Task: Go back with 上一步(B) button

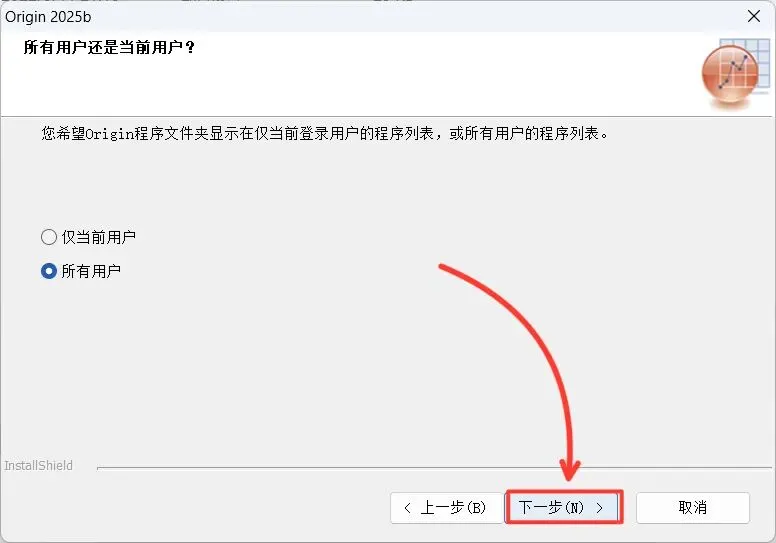Action: (446, 508)
